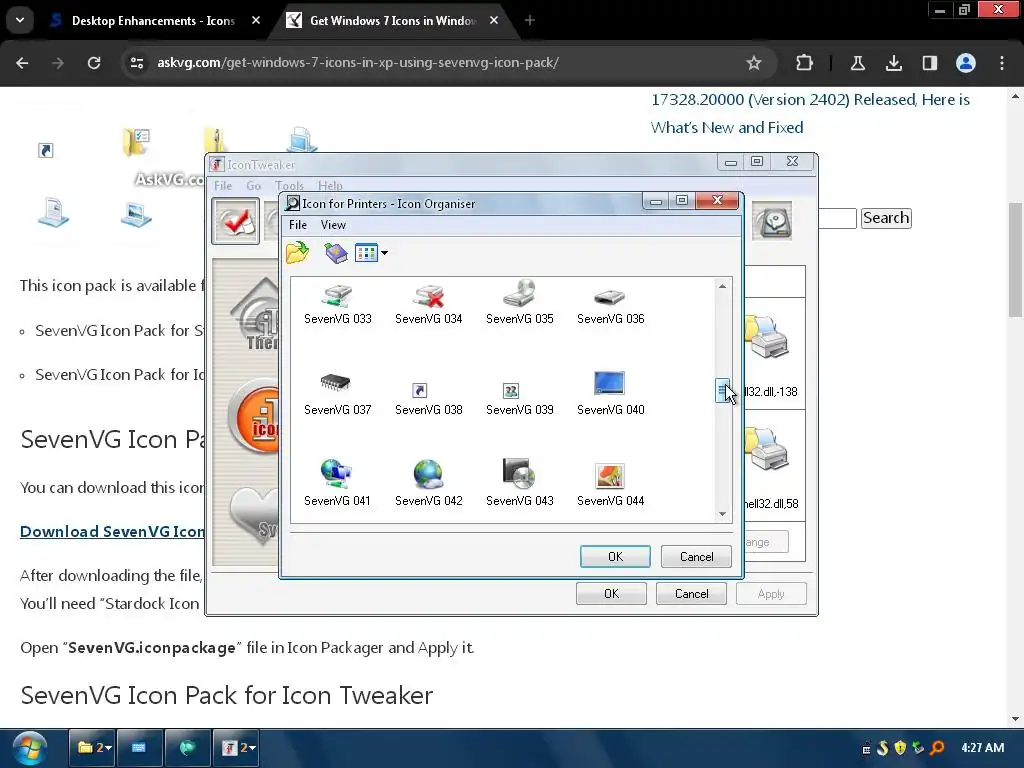This screenshot has height=768, width=1024.
Task: Switch to Desktop Enhancements browser tab
Action: click(154, 20)
